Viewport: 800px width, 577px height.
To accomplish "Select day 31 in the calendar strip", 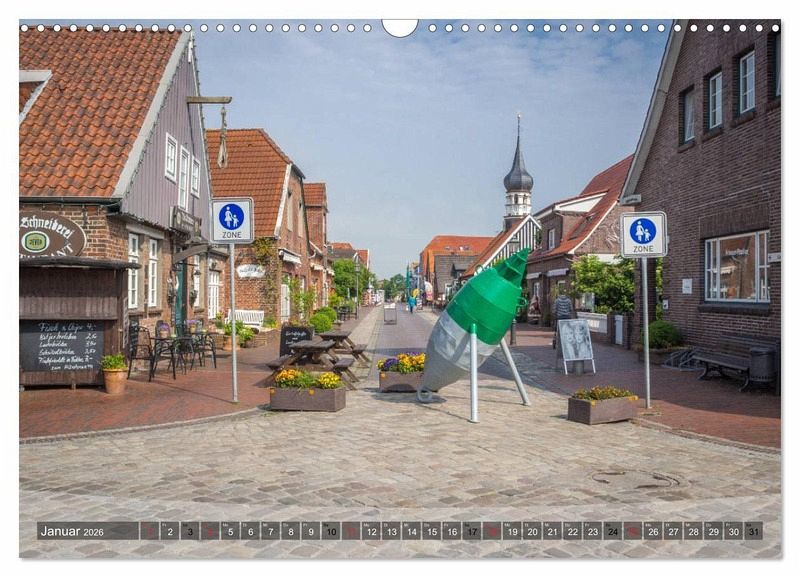I will point(753,531).
